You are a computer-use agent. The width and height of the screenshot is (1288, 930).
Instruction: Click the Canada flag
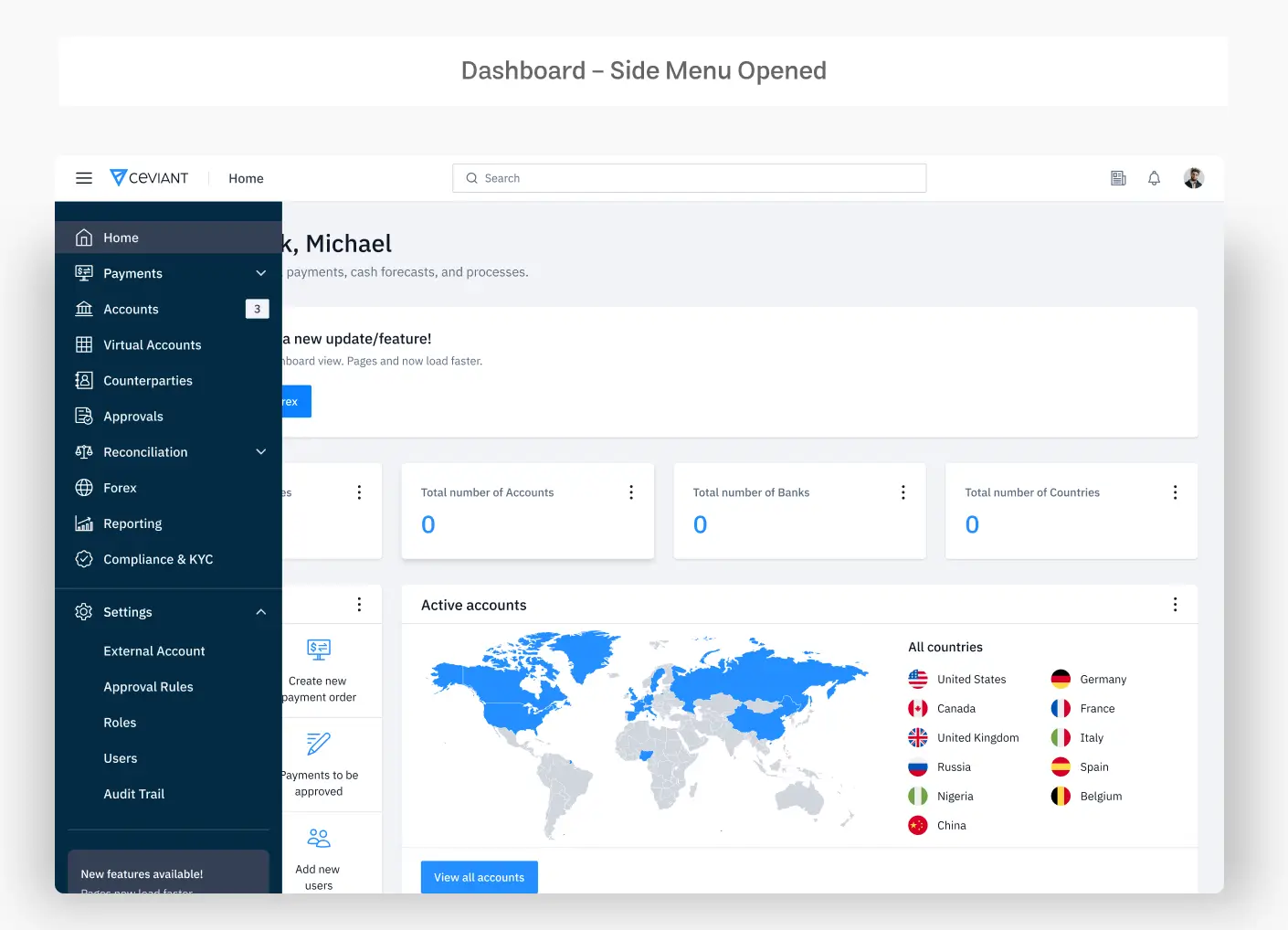pyautogui.click(x=918, y=708)
